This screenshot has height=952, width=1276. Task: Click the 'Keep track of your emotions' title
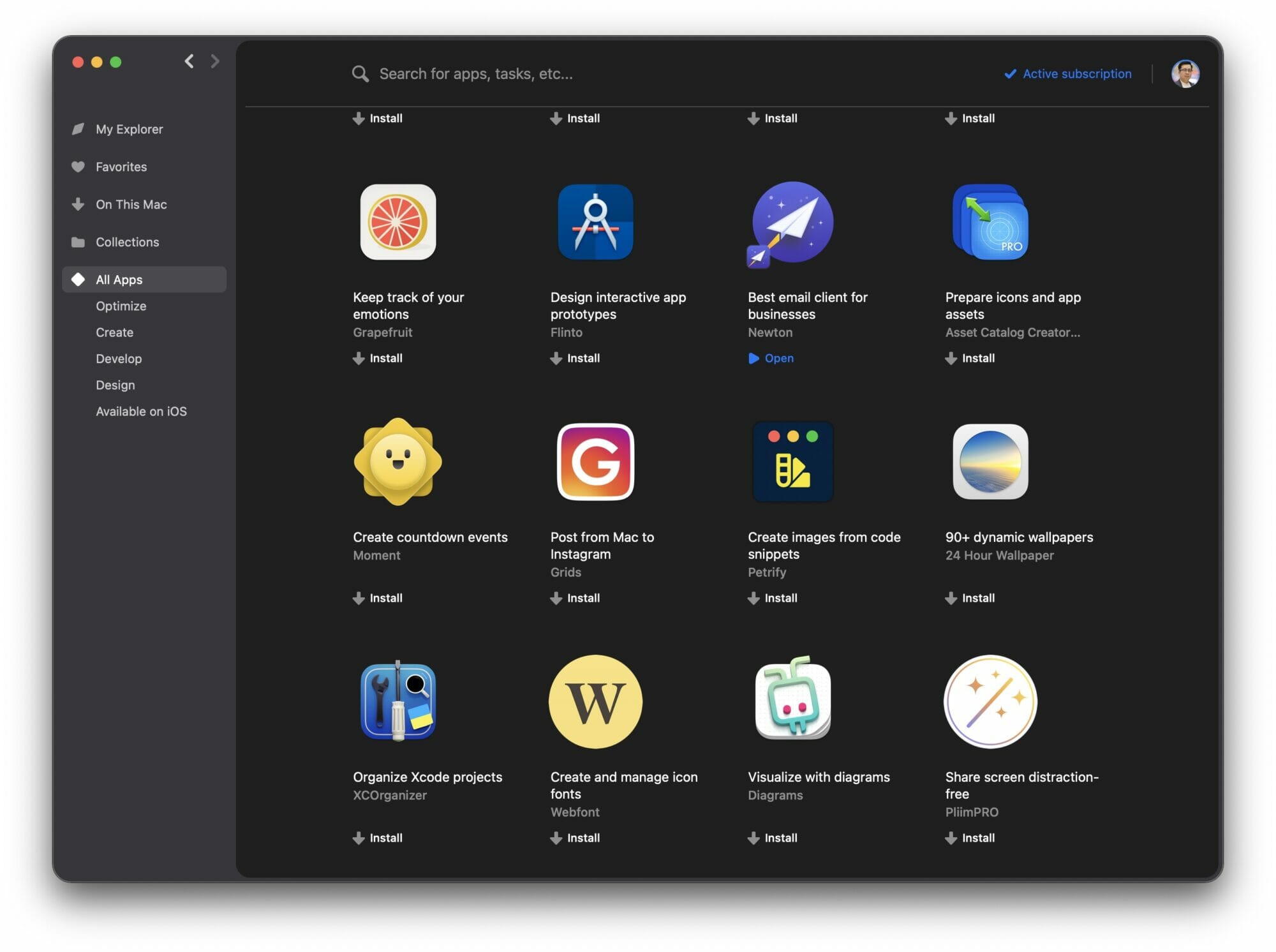point(408,306)
